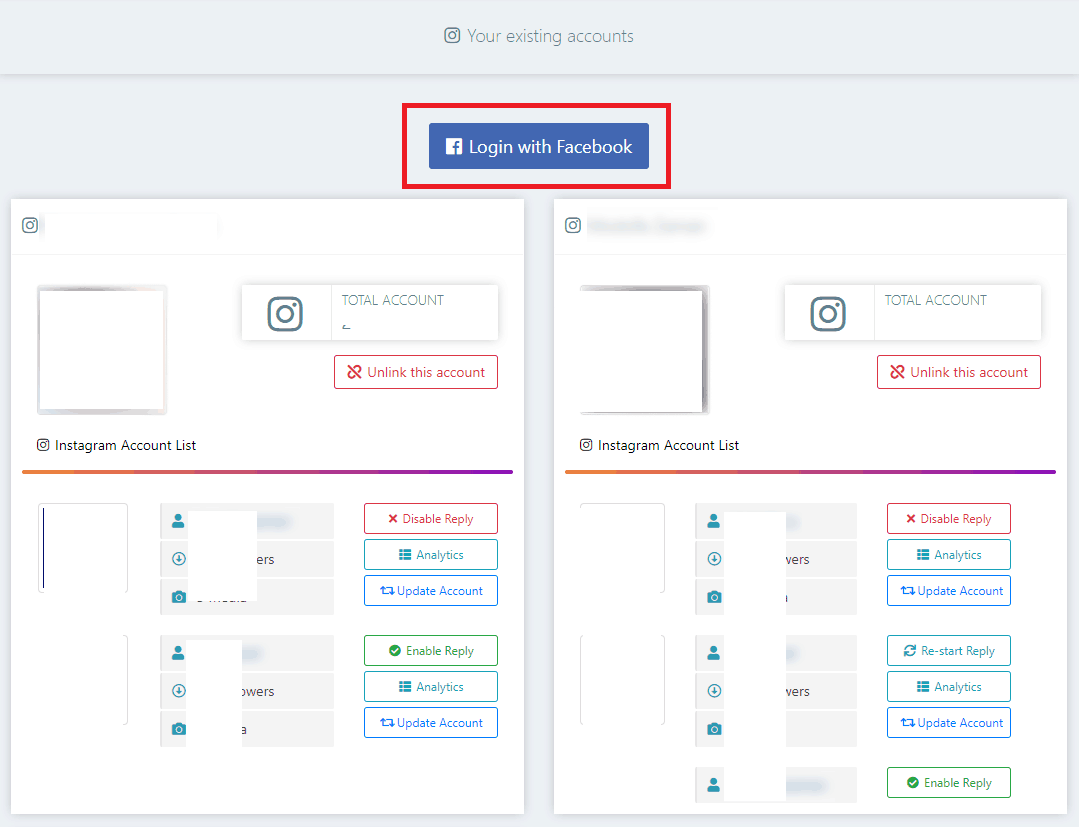The height and width of the screenshot is (827, 1079).
Task: Click camera media icon in left card's first account
Action: (179, 597)
